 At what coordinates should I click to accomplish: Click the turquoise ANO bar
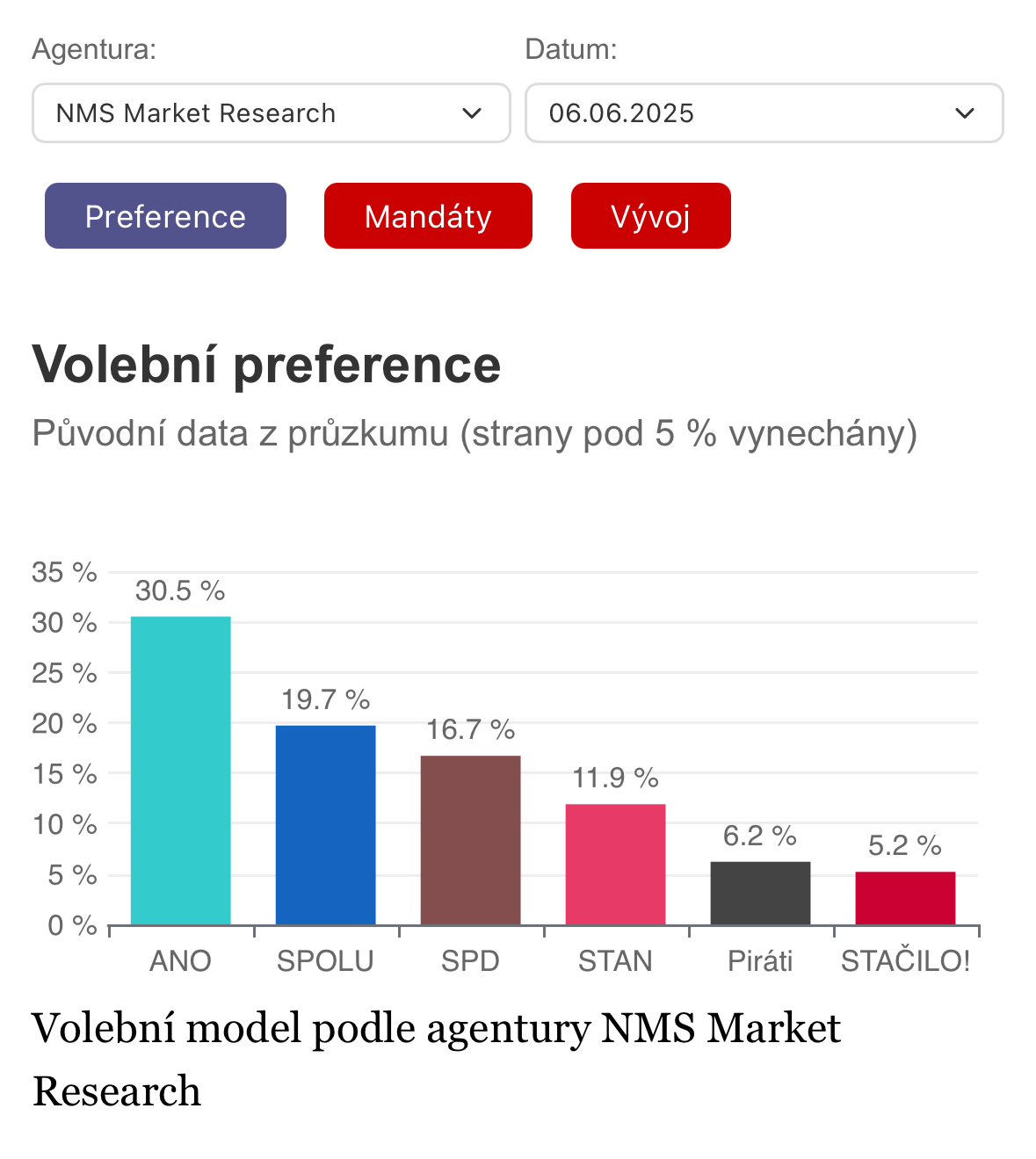181,770
